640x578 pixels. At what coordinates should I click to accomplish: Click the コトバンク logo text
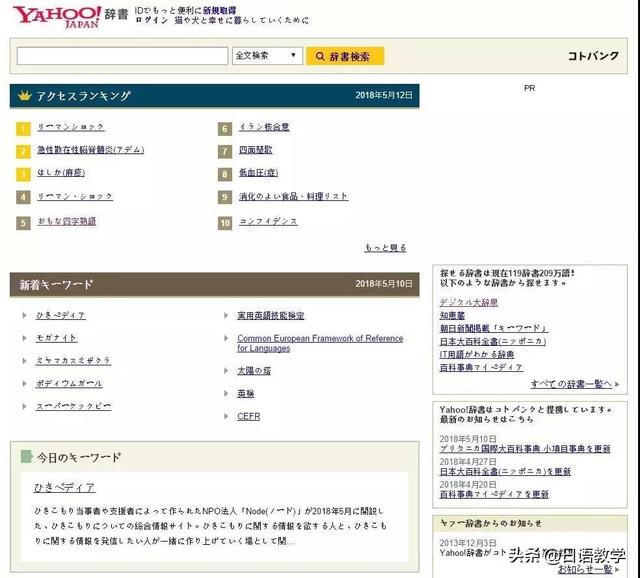click(593, 56)
